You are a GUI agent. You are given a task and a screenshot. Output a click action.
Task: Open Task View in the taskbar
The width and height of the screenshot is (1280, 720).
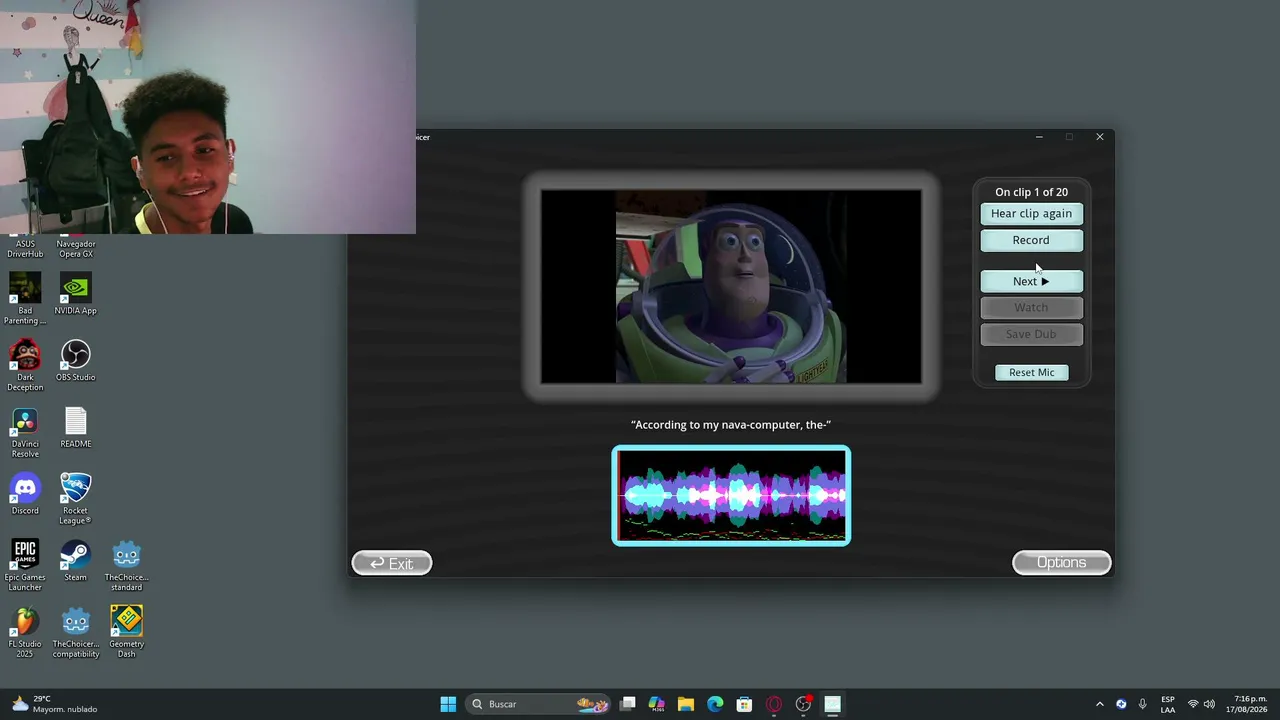(x=628, y=704)
